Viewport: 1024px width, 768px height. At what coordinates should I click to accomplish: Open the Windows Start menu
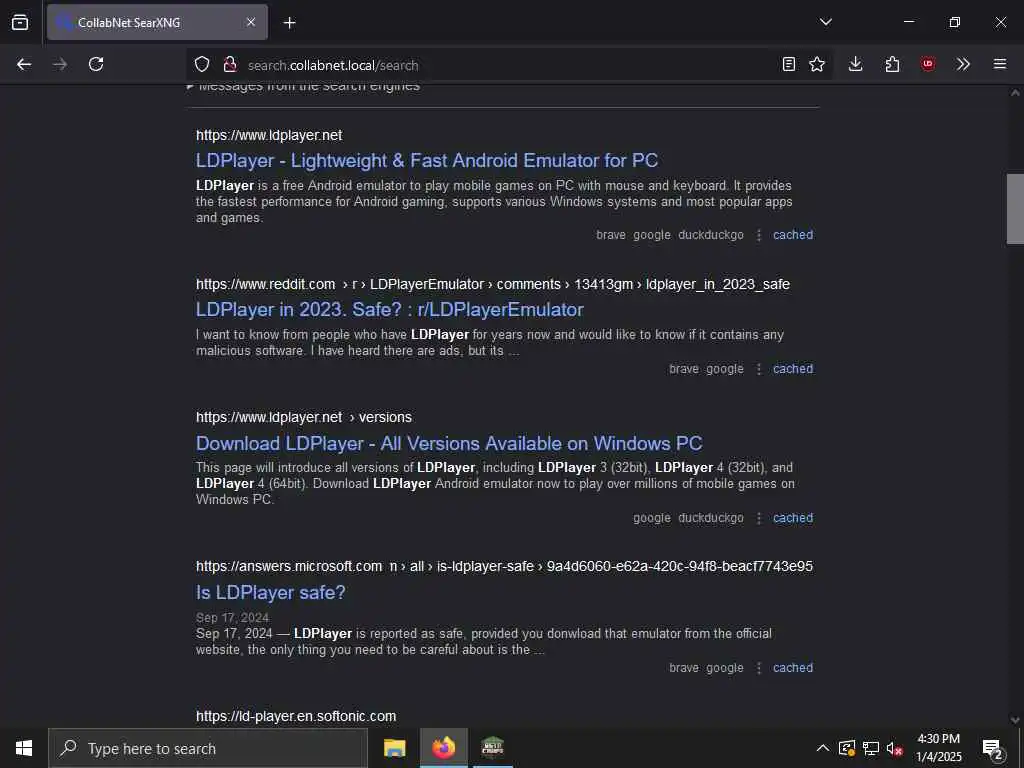24,748
